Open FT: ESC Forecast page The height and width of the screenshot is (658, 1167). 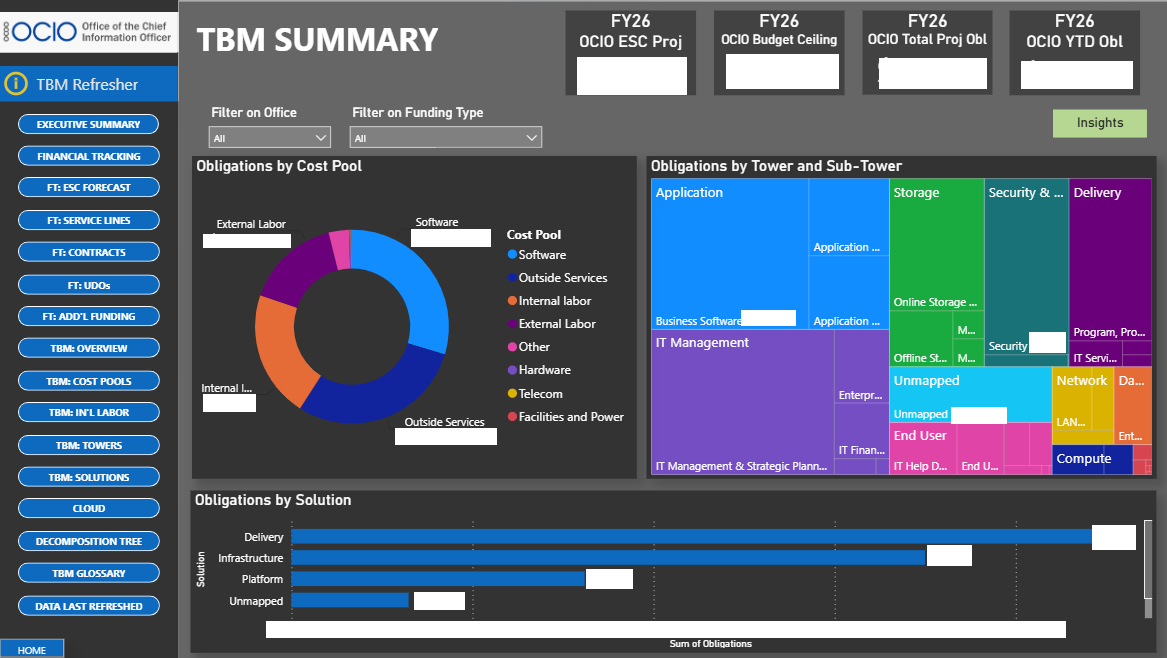pyautogui.click(x=89, y=188)
